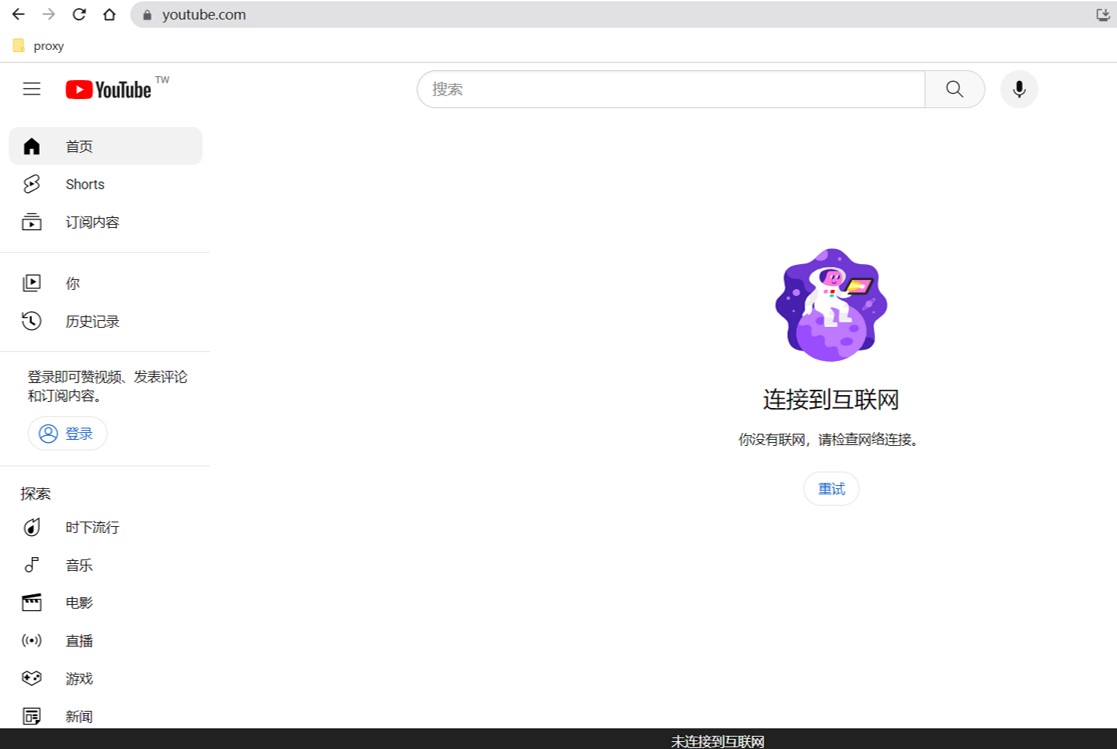Select 首页 in the sidebar
This screenshot has height=749, width=1117.
click(x=105, y=146)
